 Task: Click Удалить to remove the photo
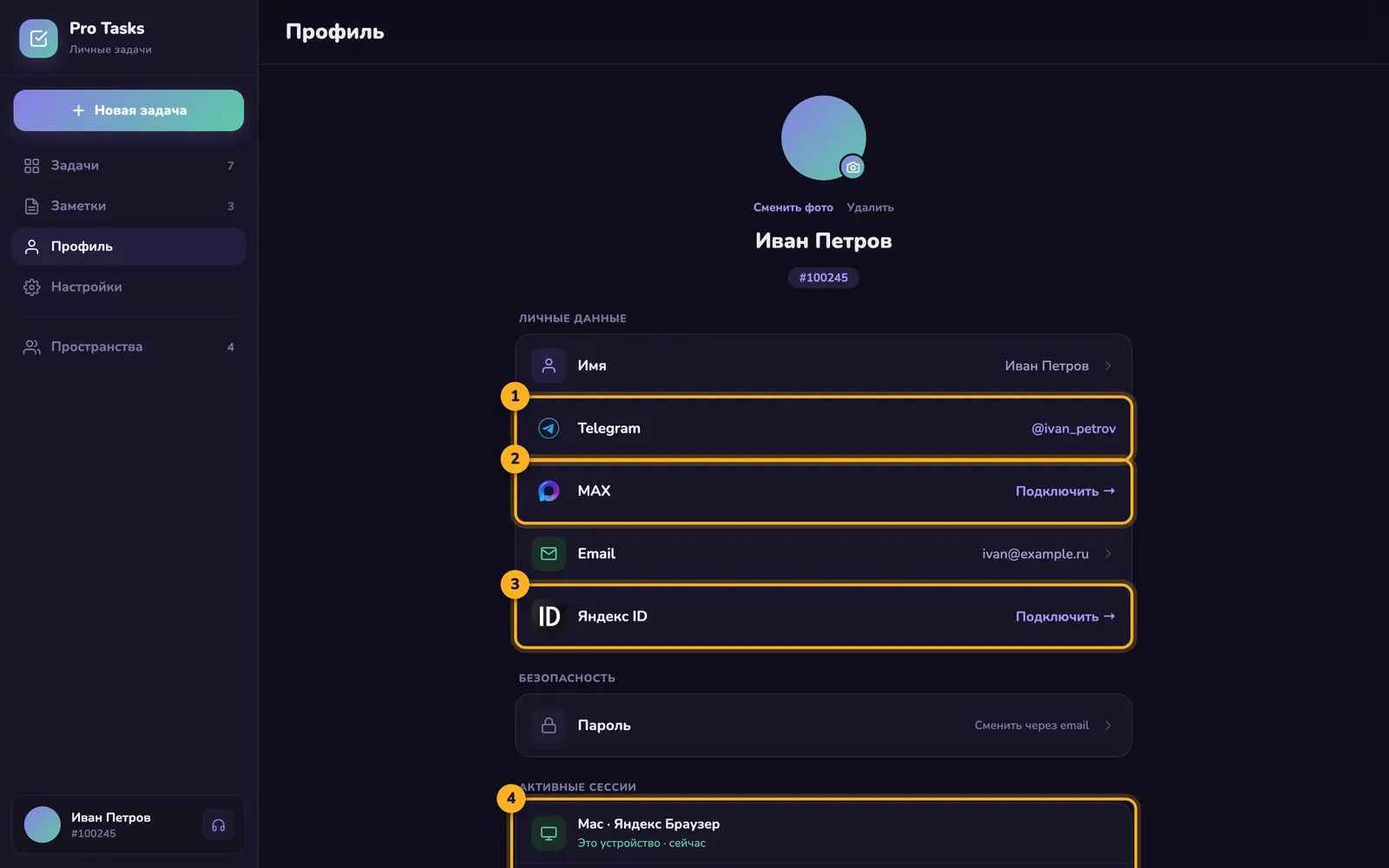tap(870, 207)
